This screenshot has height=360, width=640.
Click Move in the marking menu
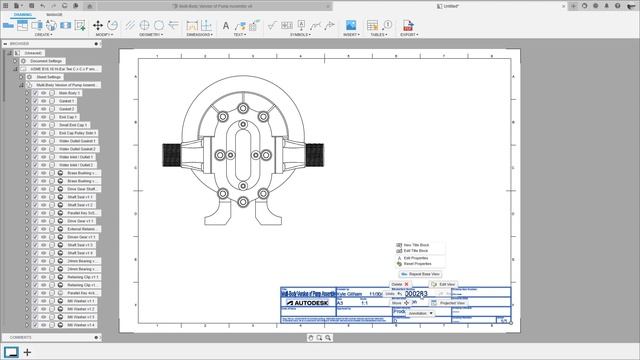(400, 303)
